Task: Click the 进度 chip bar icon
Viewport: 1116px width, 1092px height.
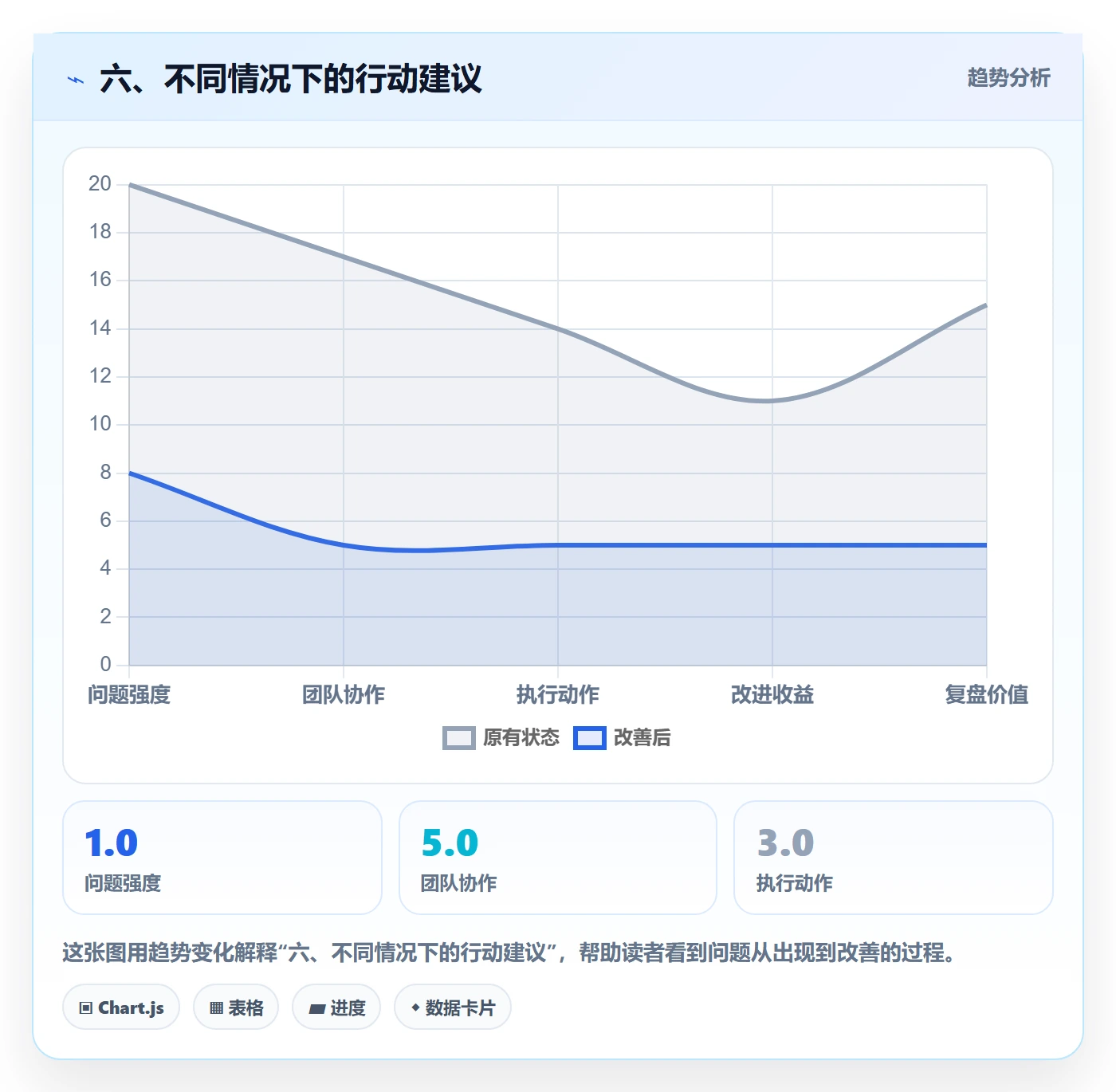Action: click(317, 1009)
